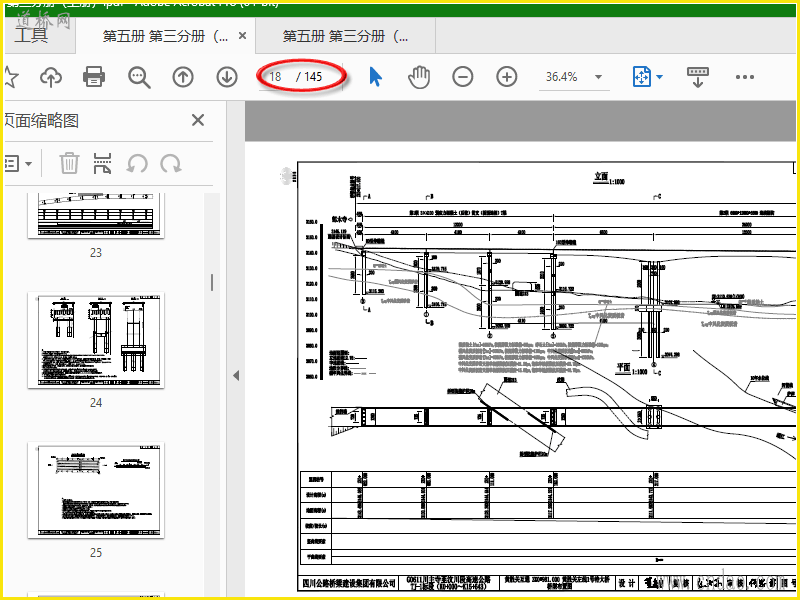Open the fit page options dropdown
800x600 pixels.
tap(659, 77)
